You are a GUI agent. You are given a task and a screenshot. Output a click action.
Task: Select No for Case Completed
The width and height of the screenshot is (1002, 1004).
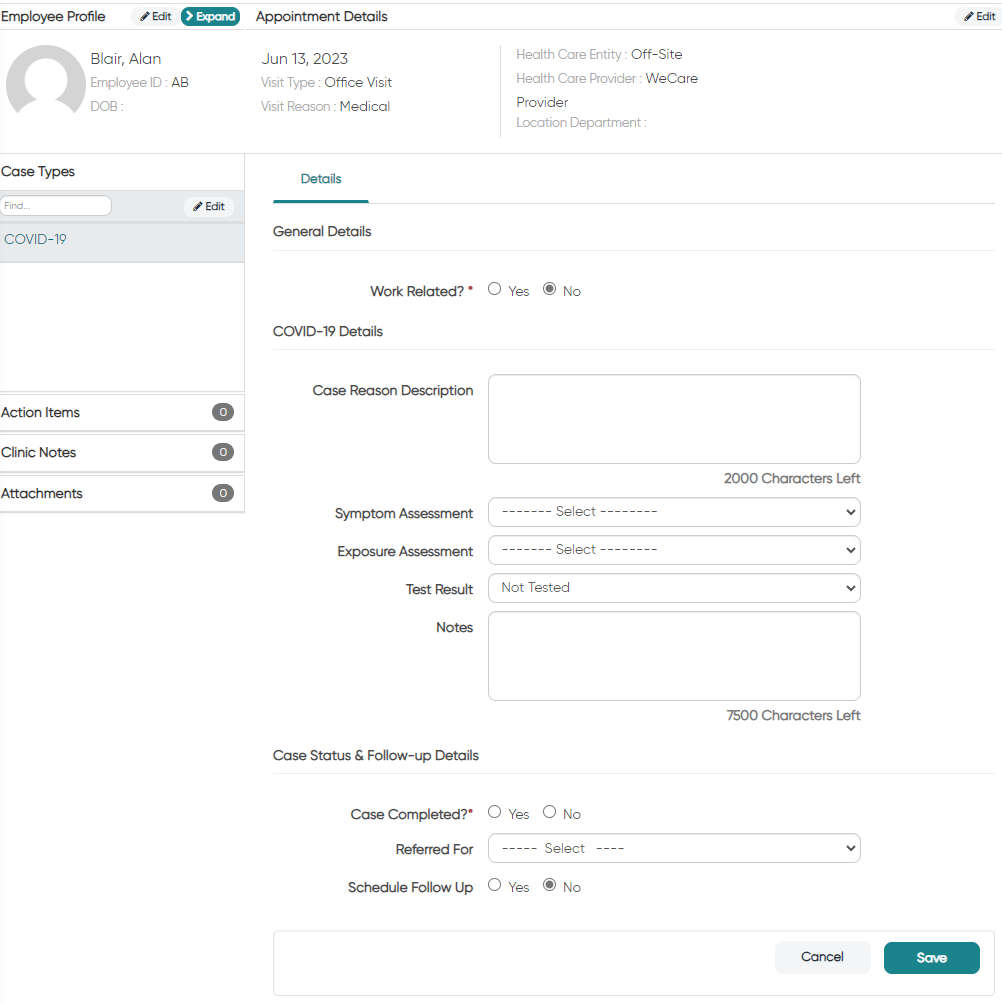click(x=549, y=812)
